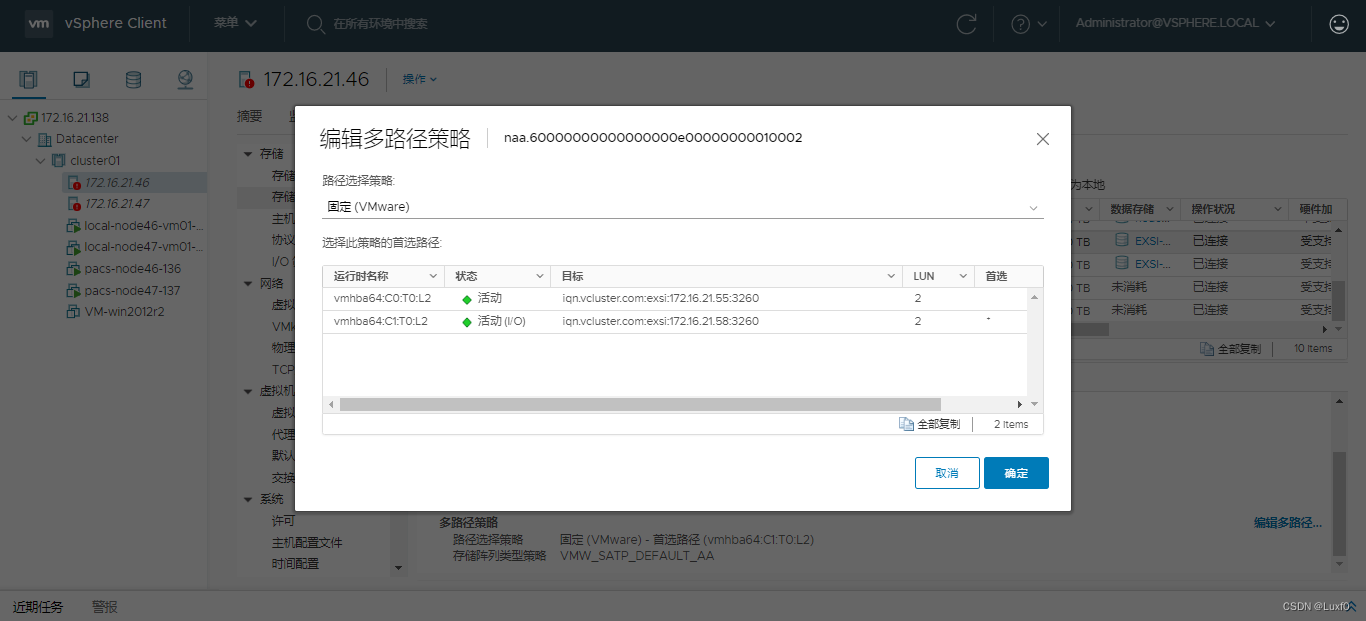Viewport: 1366px width, 621px height.
Task: Open the 运行时名称 column filter chevron
Action: 433,276
